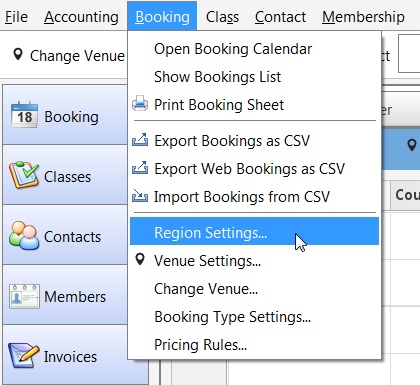Click the Classes checklist icon
The height and width of the screenshot is (385, 420).
24,175
